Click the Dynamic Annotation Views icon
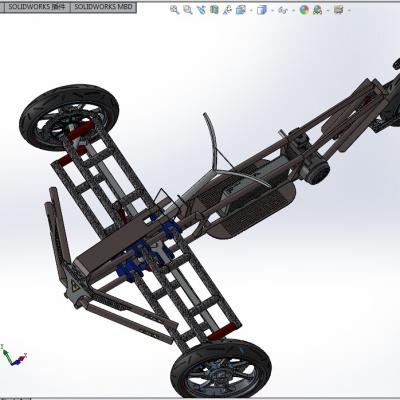 pos(228,10)
